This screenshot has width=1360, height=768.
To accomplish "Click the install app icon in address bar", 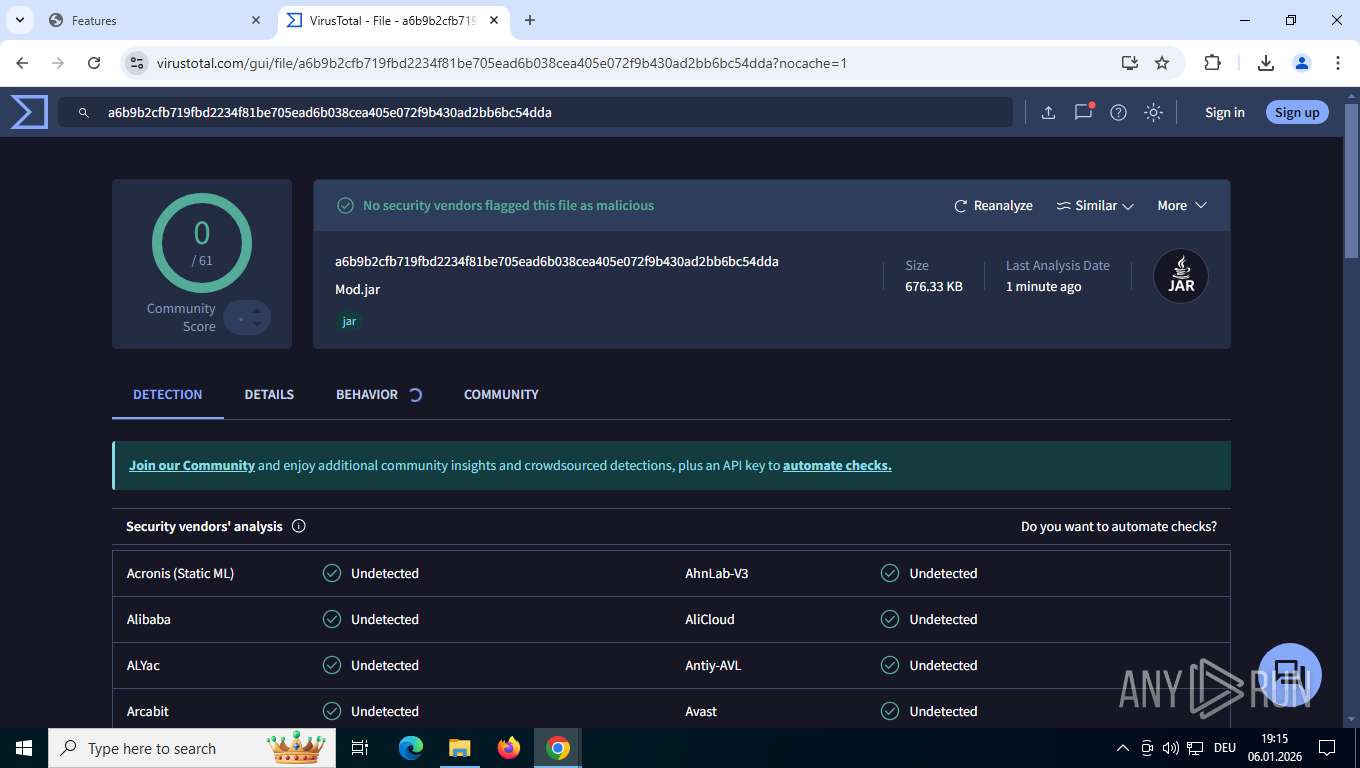I will point(1129,63).
